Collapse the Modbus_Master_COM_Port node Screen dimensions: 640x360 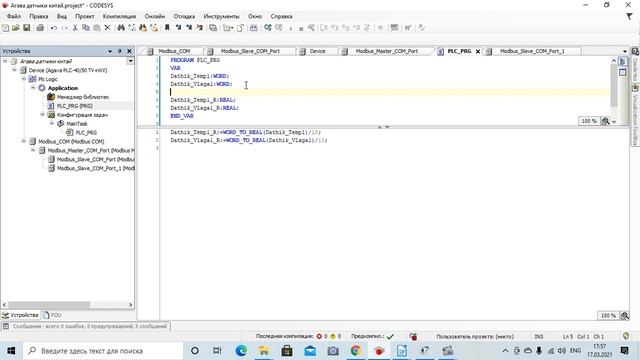tap(33, 150)
